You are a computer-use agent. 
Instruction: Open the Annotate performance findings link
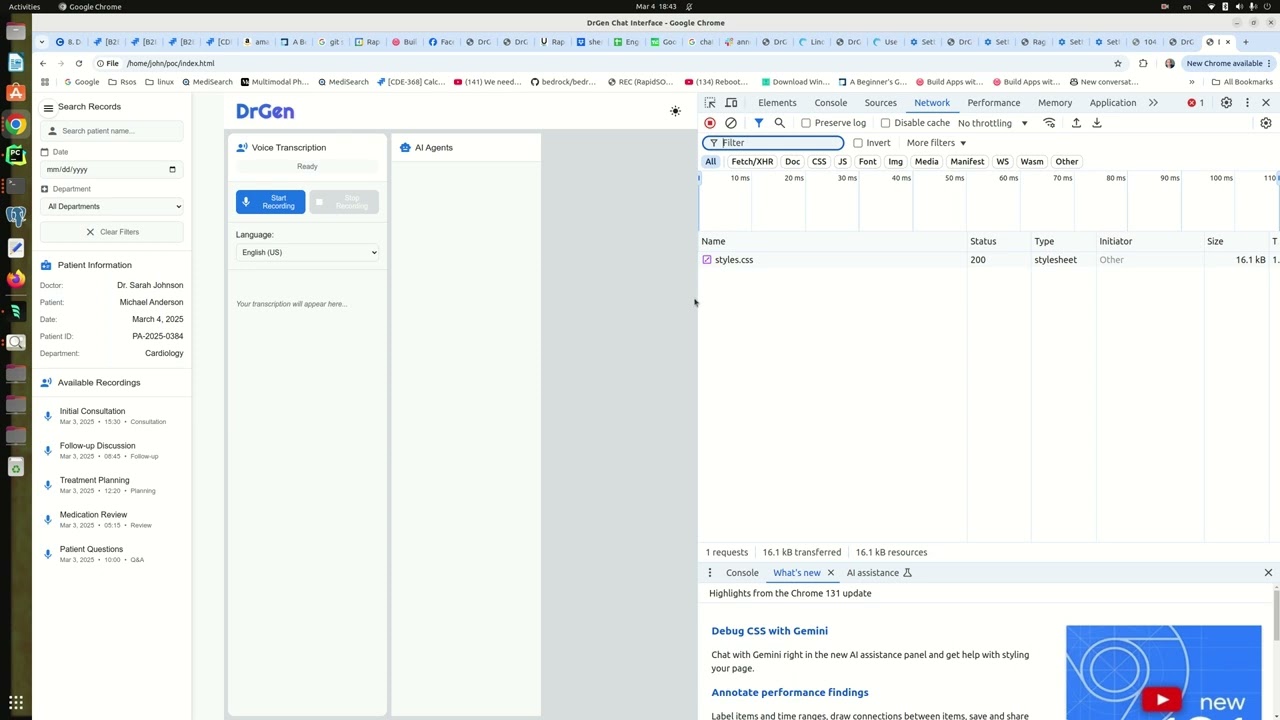790,692
